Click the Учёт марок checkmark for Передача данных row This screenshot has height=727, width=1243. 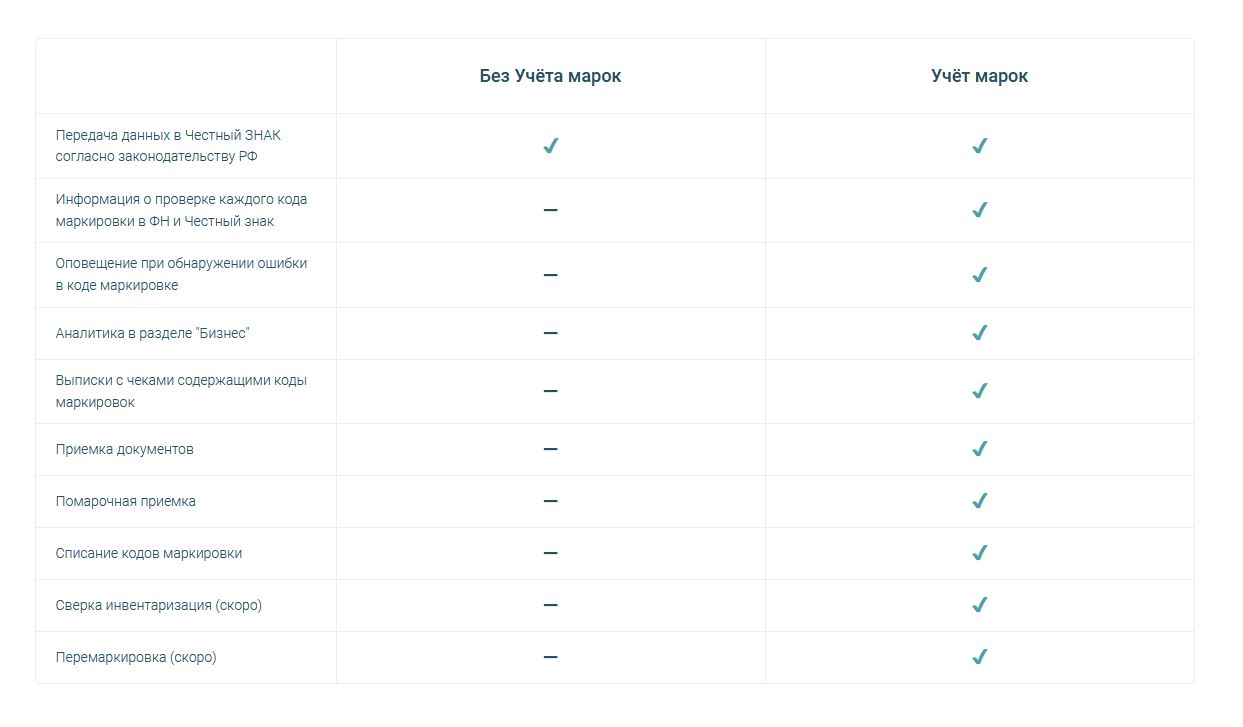tap(980, 146)
